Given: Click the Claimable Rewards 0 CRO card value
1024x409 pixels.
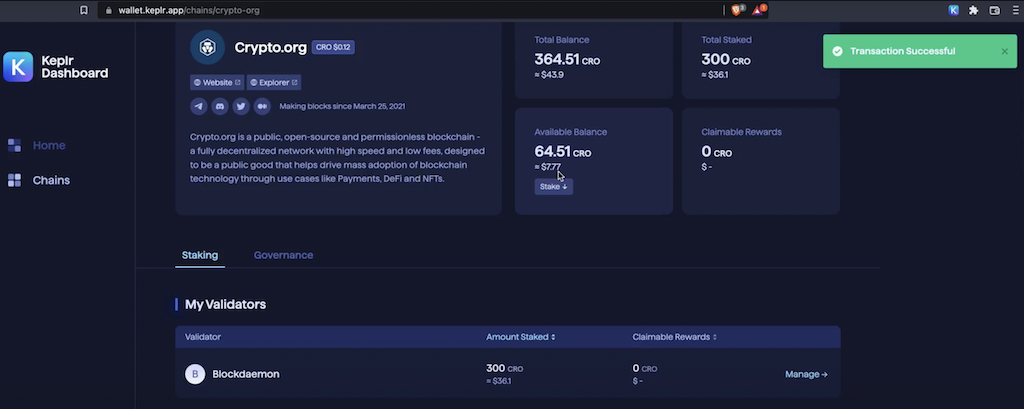Looking at the screenshot, I should coord(716,152).
